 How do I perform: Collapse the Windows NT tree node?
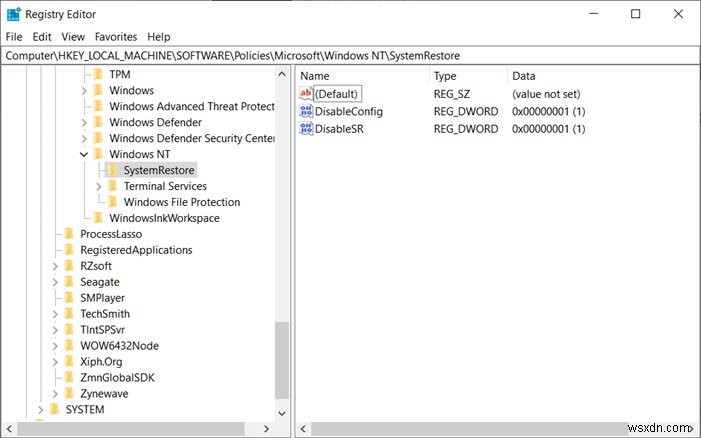tap(84, 154)
